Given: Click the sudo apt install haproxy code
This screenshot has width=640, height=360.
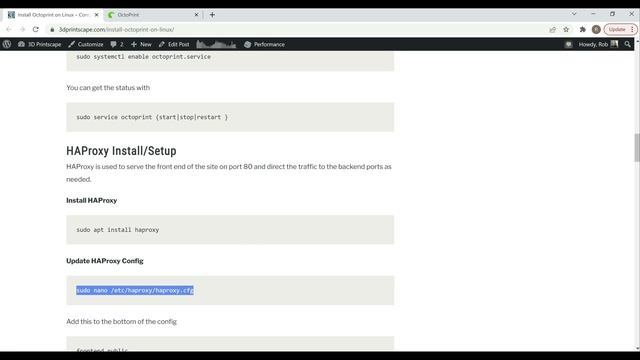Looking at the screenshot, I should (x=118, y=230).
